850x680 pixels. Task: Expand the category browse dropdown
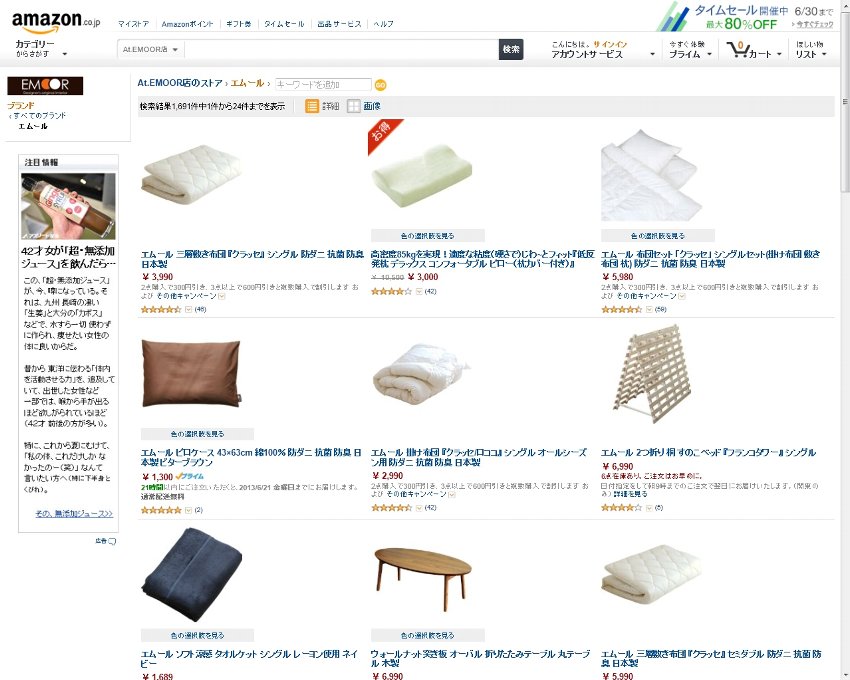pos(41,49)
